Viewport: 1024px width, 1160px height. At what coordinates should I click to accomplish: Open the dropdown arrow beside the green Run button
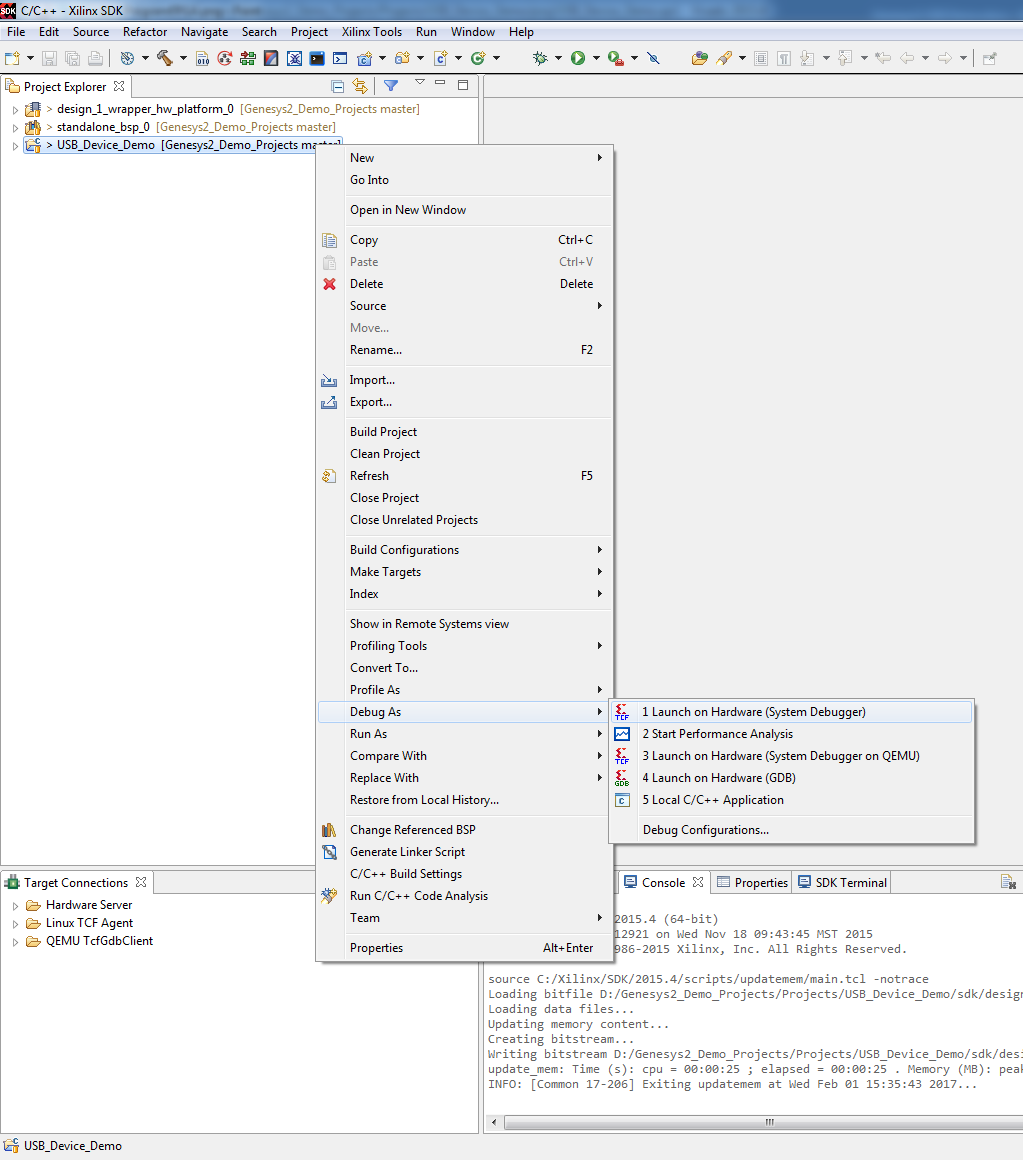point(596,58)
